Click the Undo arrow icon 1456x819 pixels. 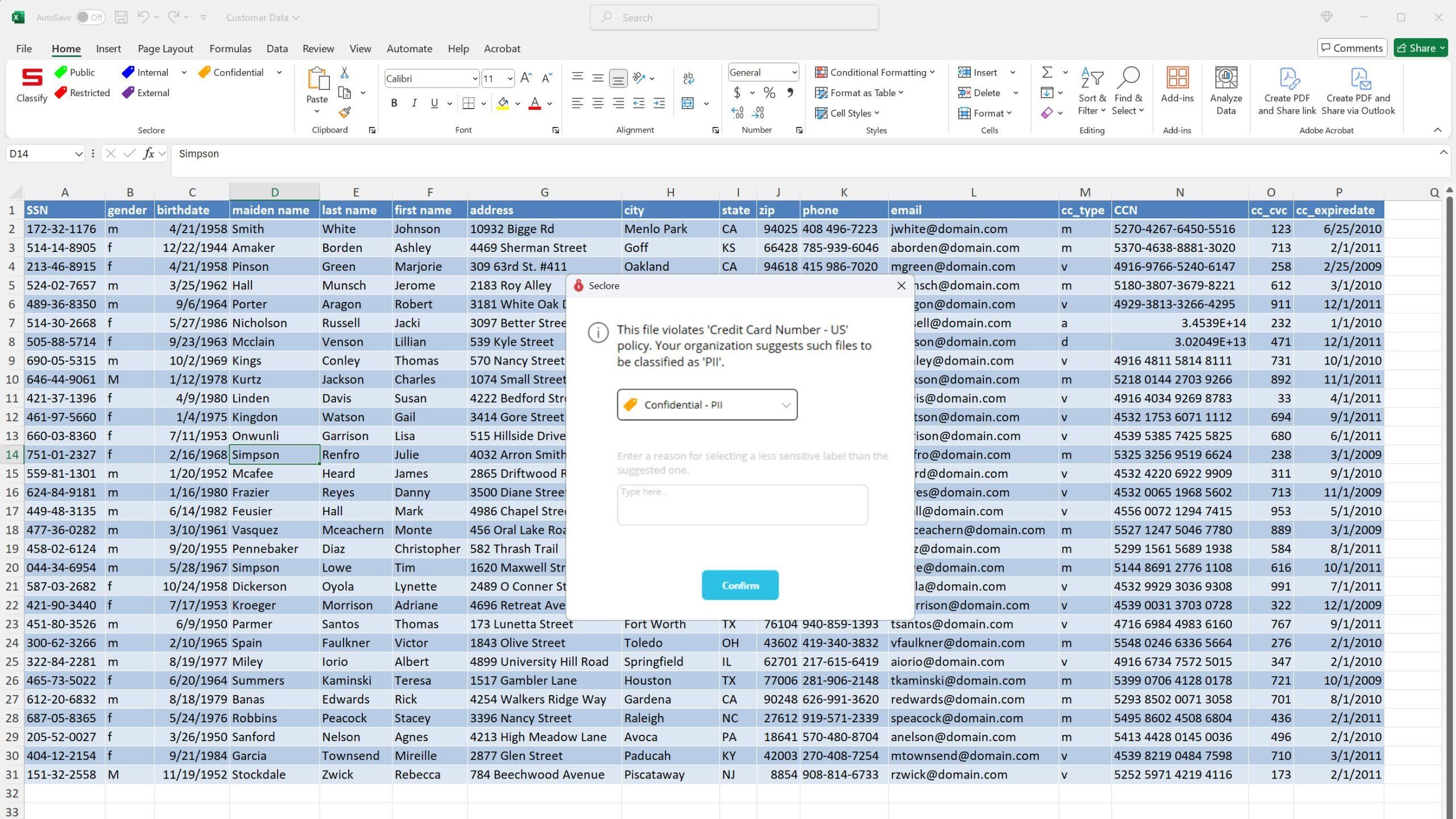click(143, 17)
